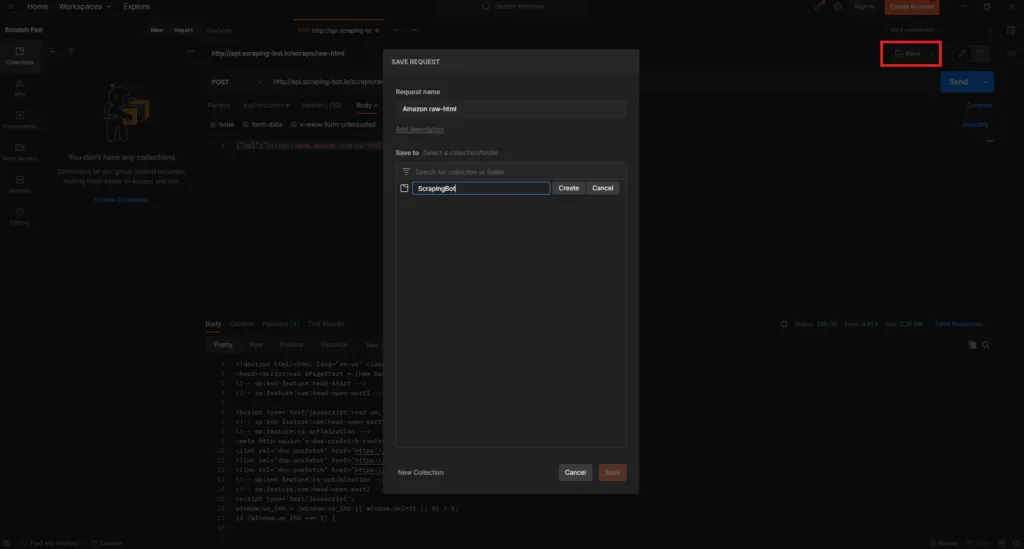Open the APIs sidebar panel
1024x549 pixels.
tap(19, 88)
